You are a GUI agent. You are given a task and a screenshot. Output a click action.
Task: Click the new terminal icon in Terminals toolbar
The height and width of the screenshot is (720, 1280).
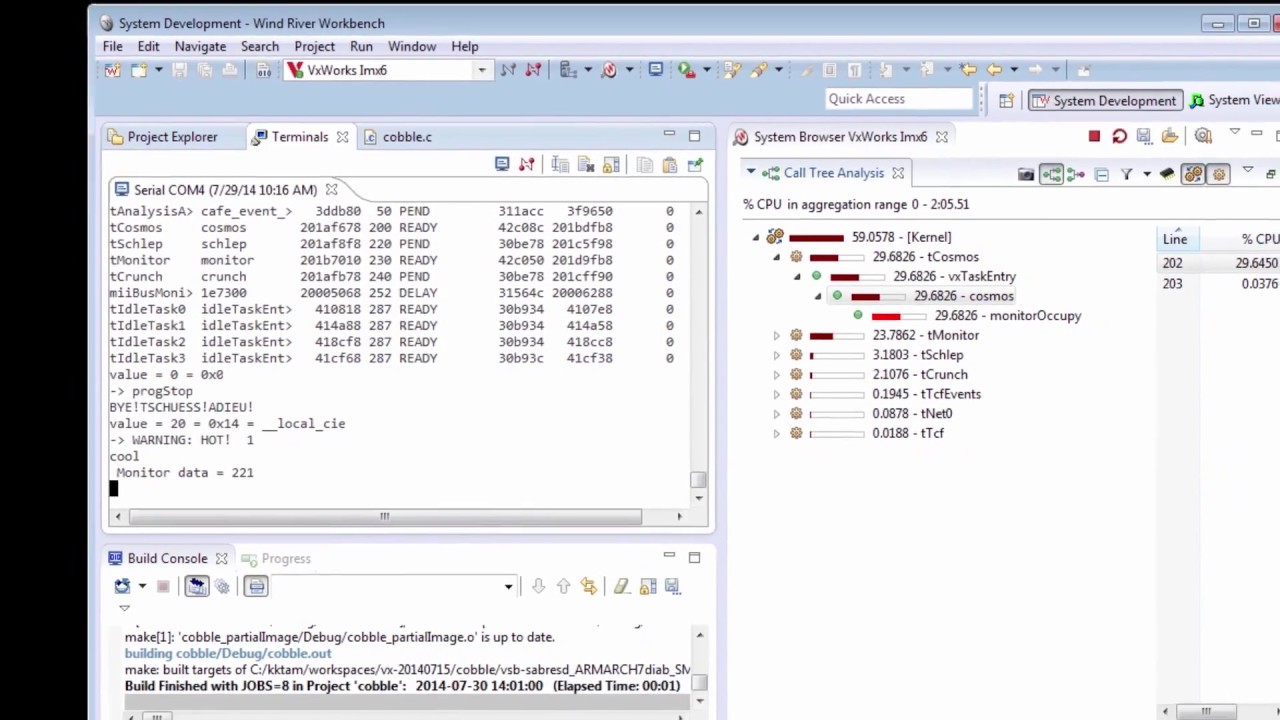[502, 164]
